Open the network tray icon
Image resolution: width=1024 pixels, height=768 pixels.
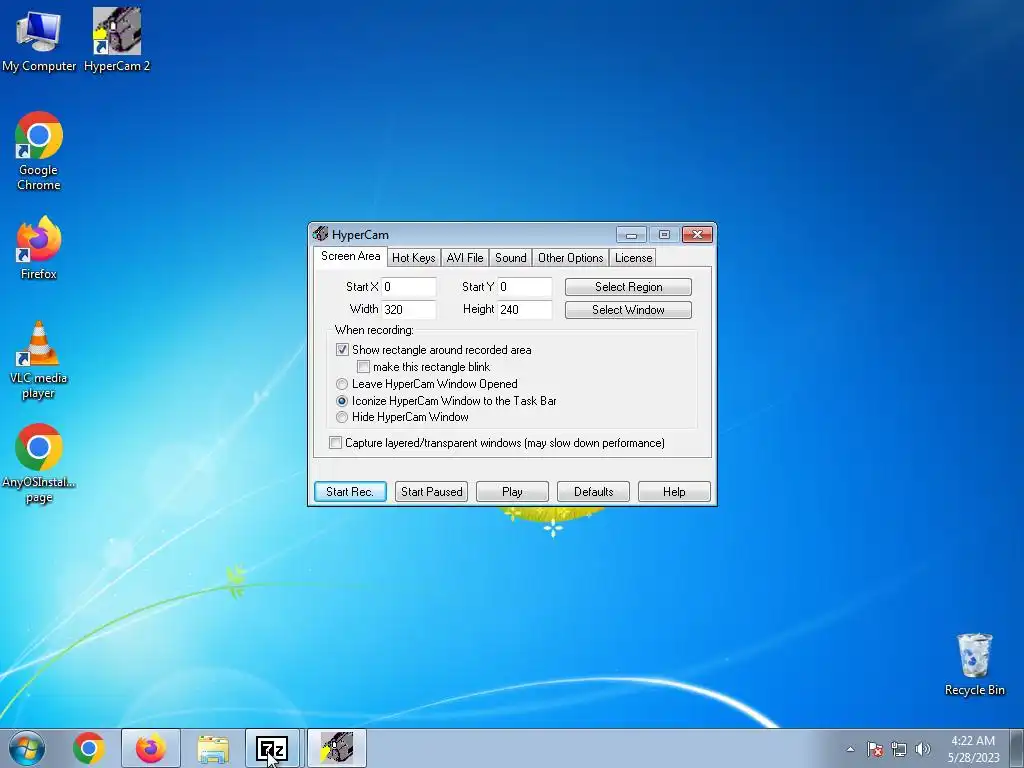click(899, 749)
